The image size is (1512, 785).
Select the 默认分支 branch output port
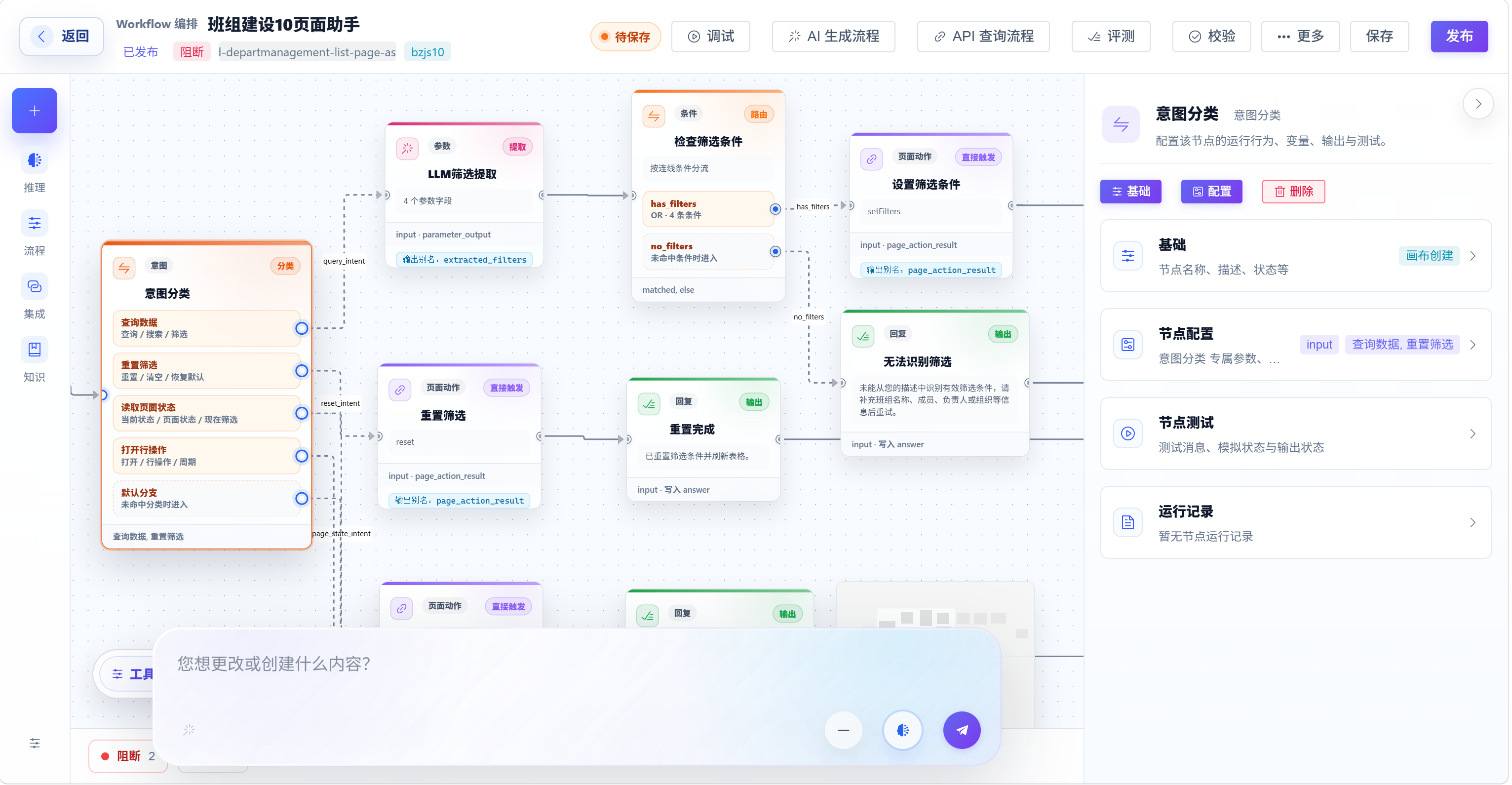[x=302, y=499]
